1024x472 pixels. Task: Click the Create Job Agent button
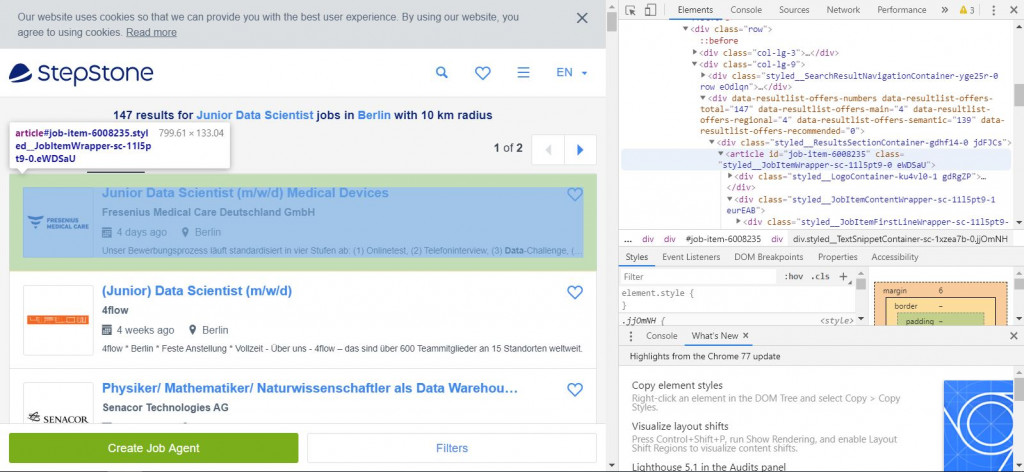click(153, 448)
